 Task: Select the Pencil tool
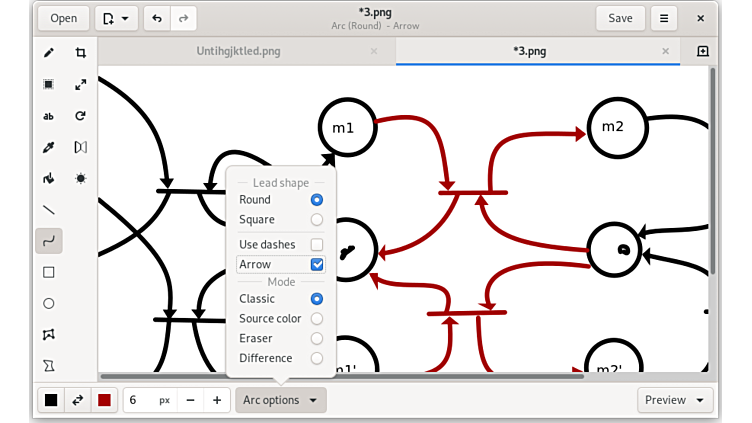48,53
